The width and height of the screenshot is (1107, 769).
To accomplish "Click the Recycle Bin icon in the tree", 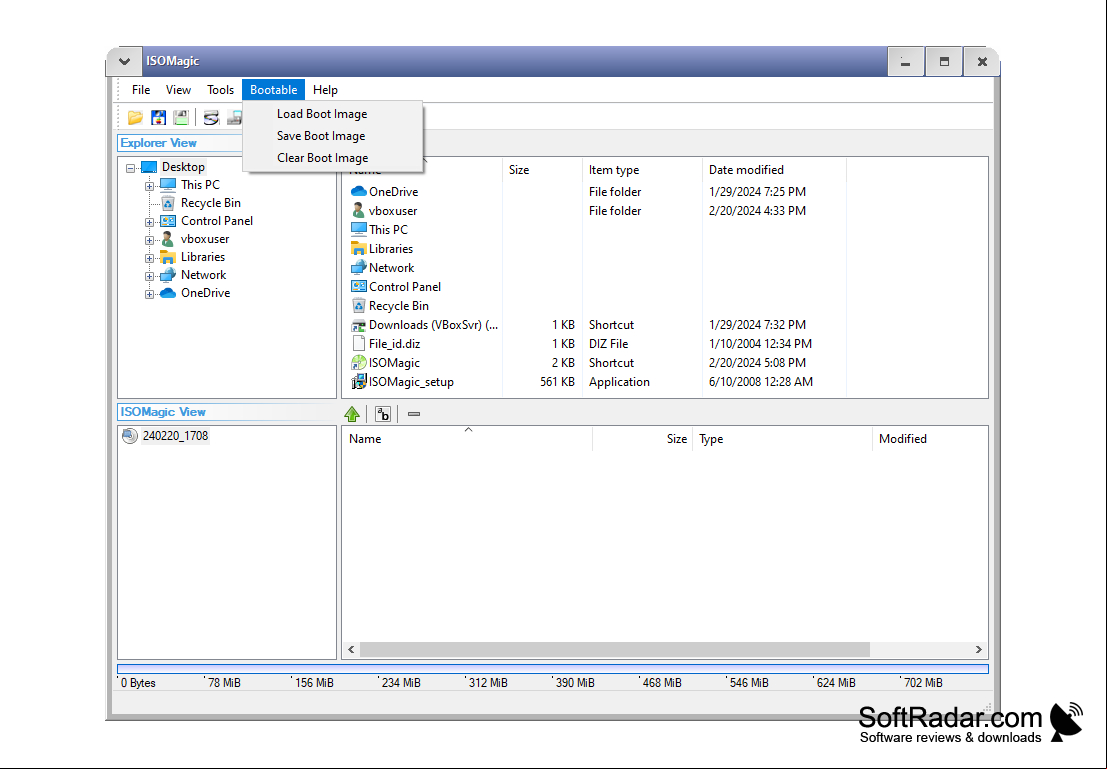I will tap(167, 203).
